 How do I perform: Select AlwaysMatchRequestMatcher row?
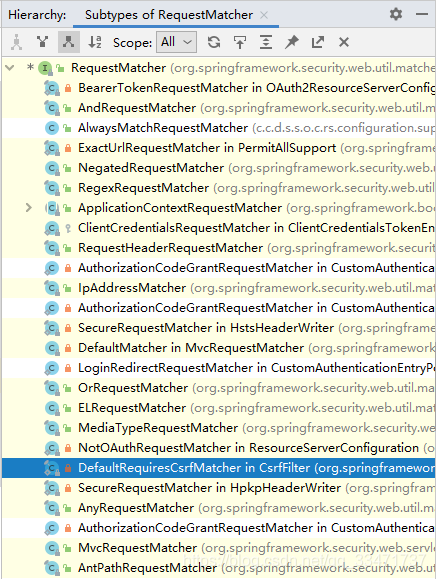pyautogui.click(x=219, y=128)
